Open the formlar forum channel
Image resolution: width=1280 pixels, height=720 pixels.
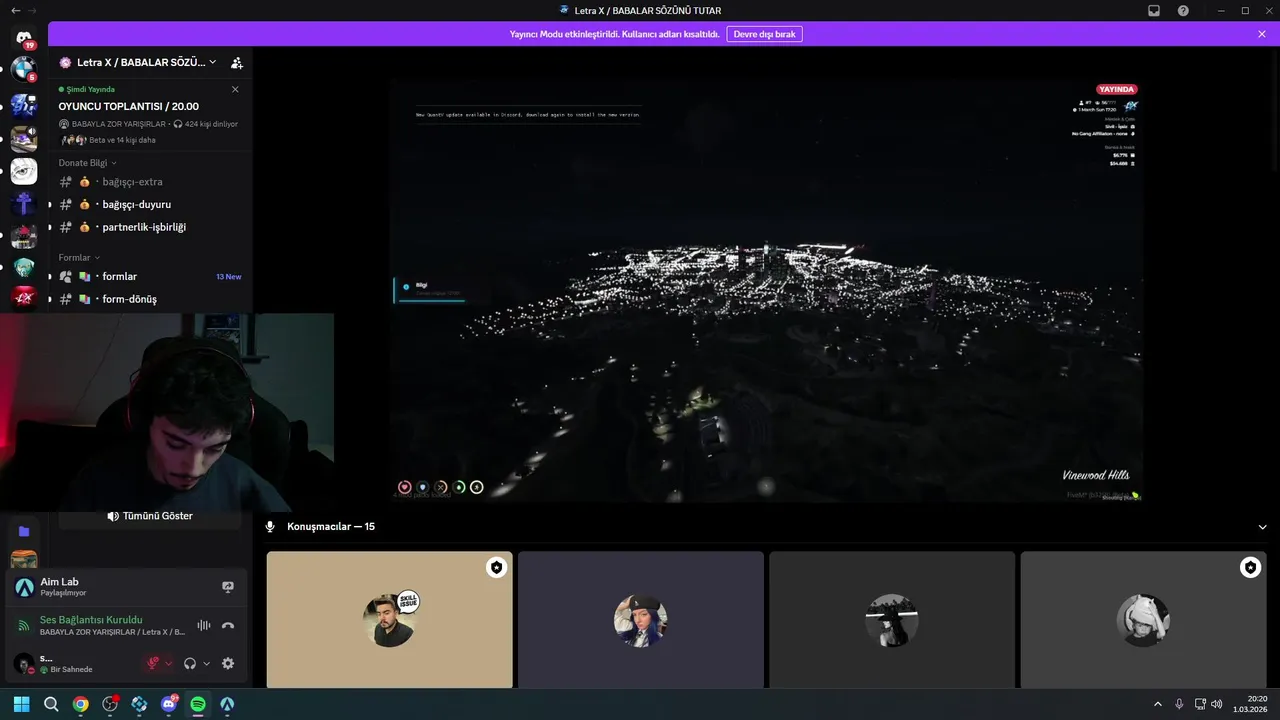tap(150, 276)
